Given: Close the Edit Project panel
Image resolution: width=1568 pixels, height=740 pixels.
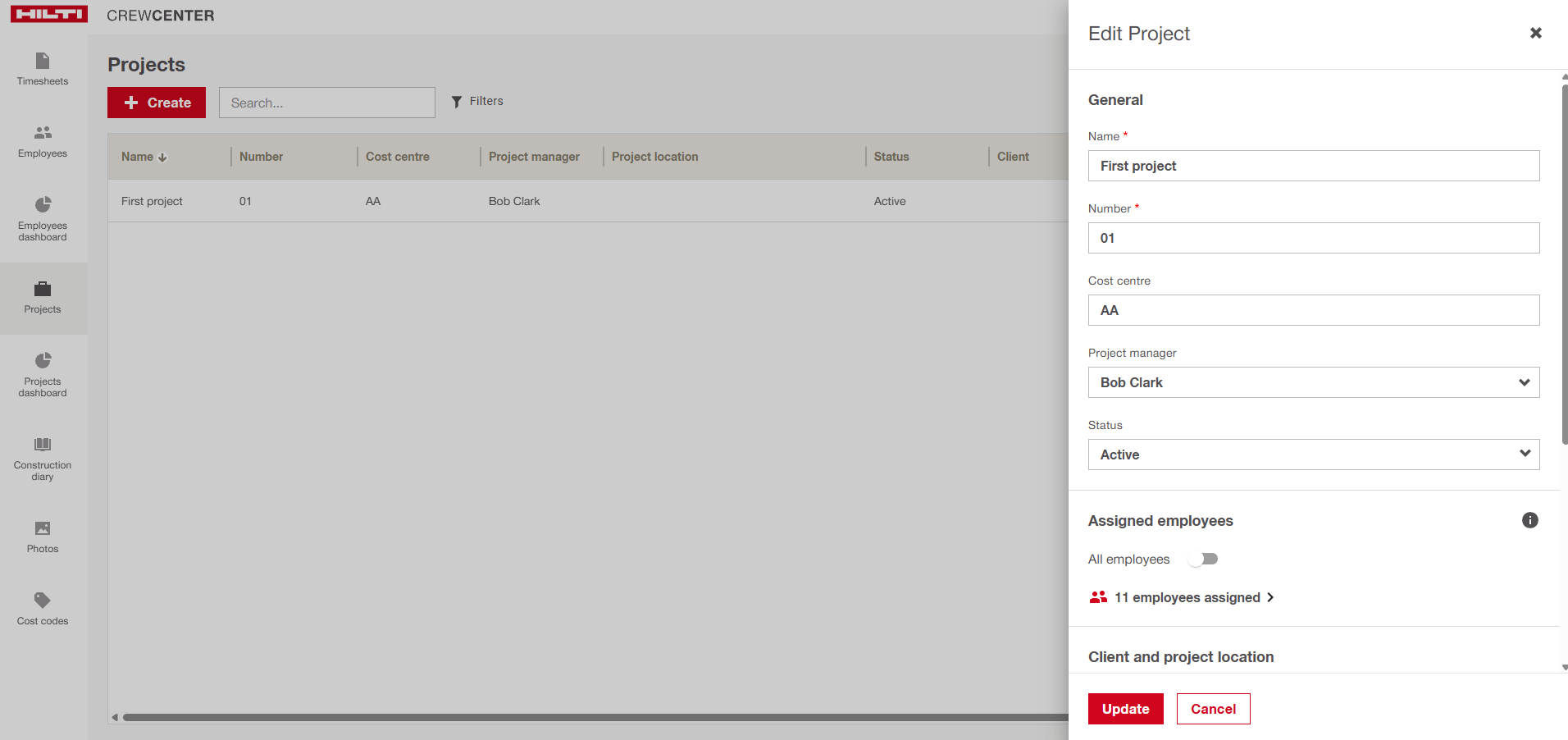Looking at the screenshot, I should tap(1535, 33).
